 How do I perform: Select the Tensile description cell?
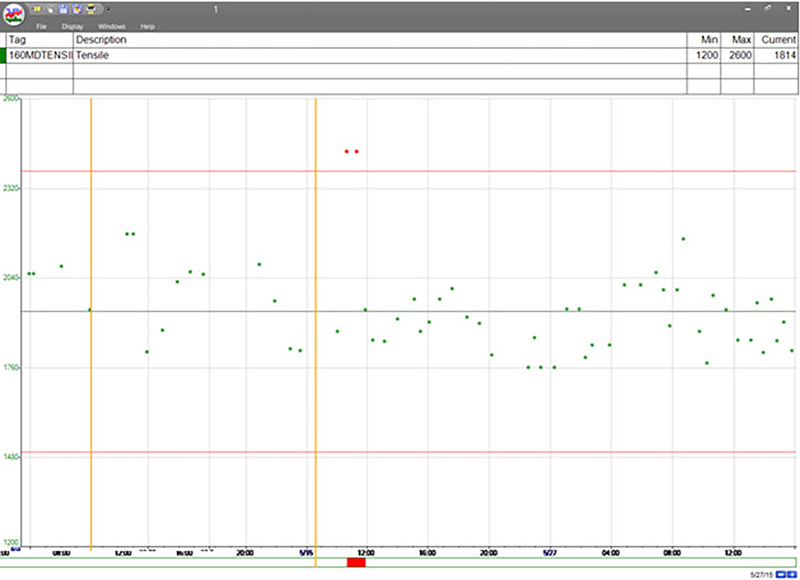click(x=380, y=56)
